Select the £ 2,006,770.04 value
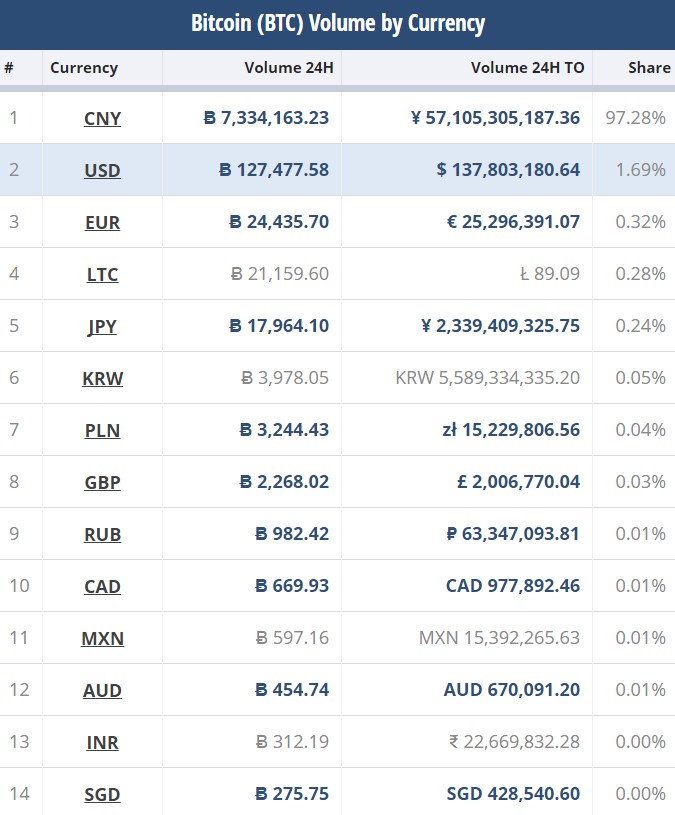675x815 pixels. (519, 482)
